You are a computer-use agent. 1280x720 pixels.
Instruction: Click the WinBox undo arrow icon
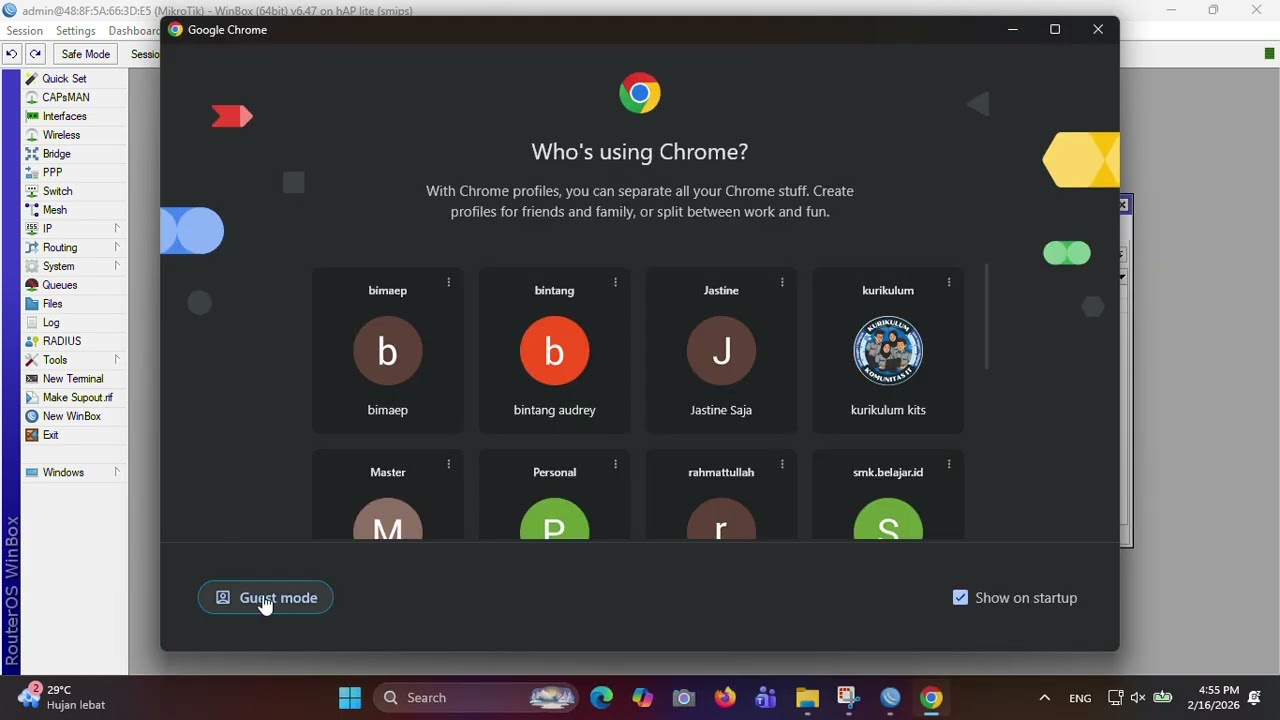12,54
